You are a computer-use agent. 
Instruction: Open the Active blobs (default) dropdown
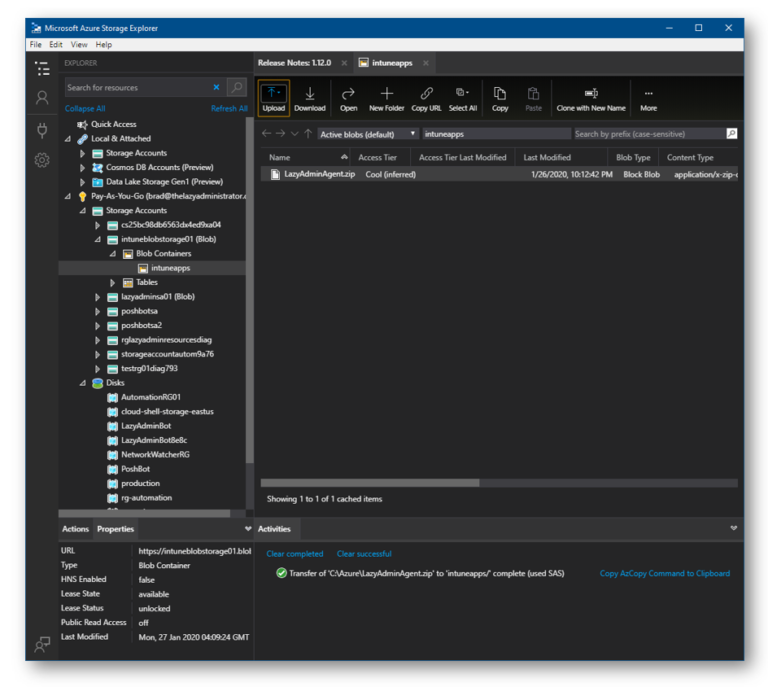tap(368, 134)
